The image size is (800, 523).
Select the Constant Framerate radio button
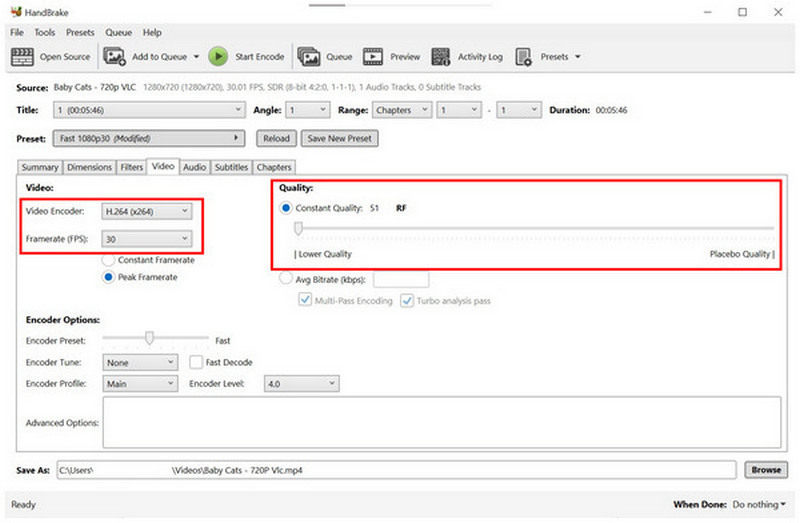point(109,260)
